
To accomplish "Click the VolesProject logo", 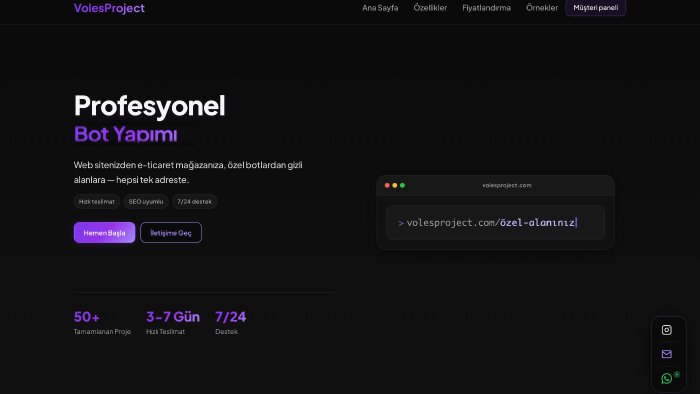I will click(x=109, y=8).
